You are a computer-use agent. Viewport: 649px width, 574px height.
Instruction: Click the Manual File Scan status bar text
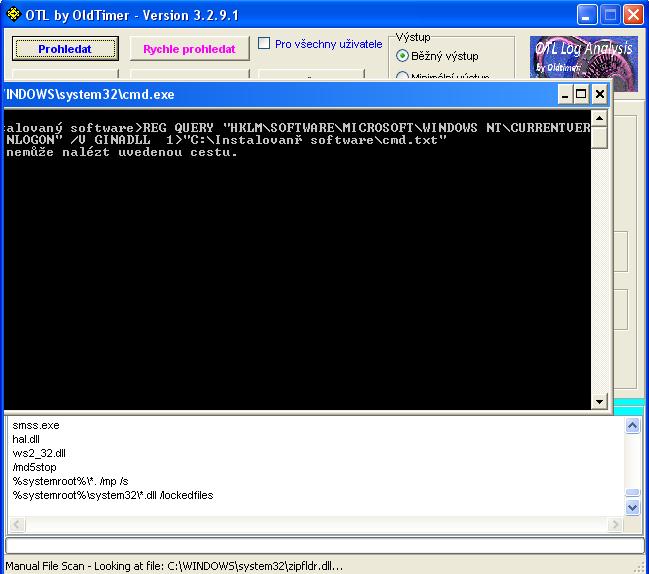174,566
